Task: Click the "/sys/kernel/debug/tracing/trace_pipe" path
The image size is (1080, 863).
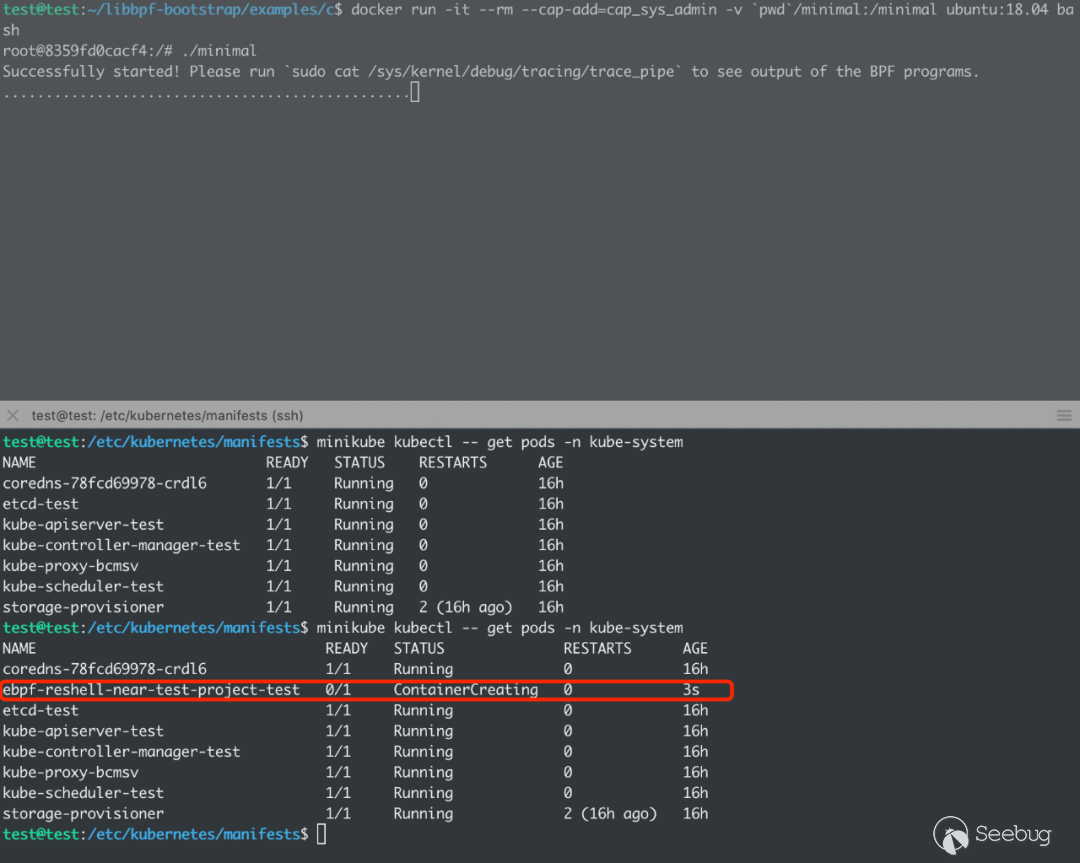Action: (521, 72)
